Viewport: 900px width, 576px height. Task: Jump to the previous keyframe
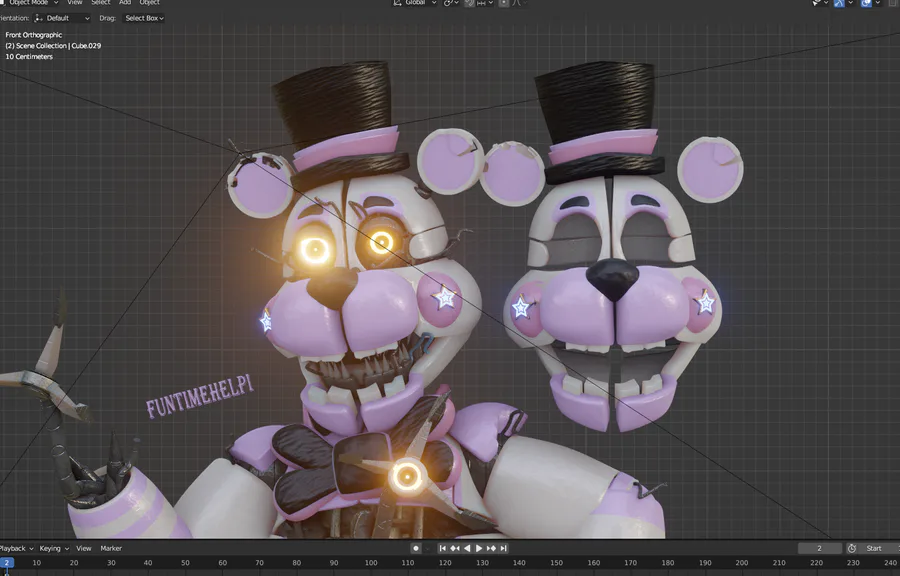click(455, 548)
